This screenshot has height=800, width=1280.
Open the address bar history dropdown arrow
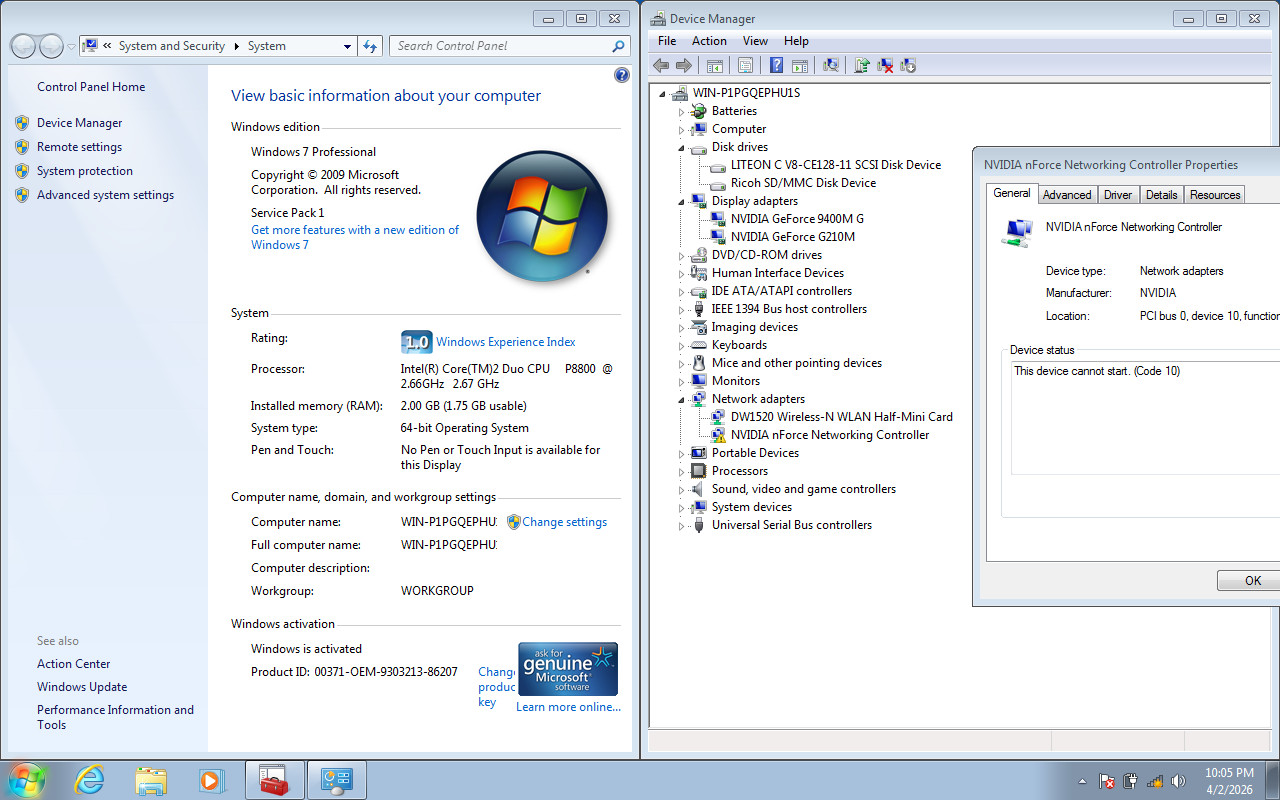(x=347, y=46)
